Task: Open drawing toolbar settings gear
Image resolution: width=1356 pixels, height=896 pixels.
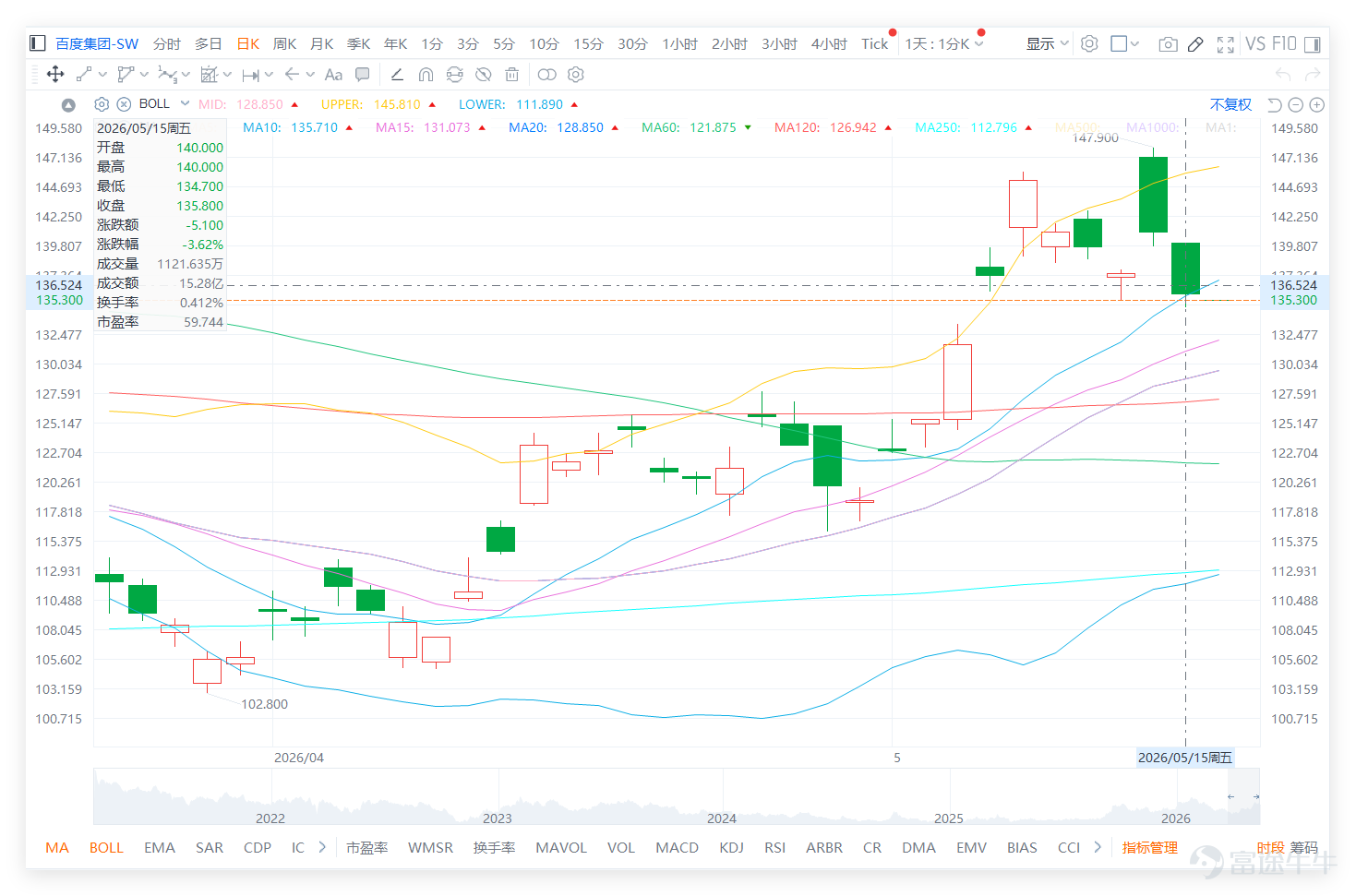Action: click(x=576, y=75)
